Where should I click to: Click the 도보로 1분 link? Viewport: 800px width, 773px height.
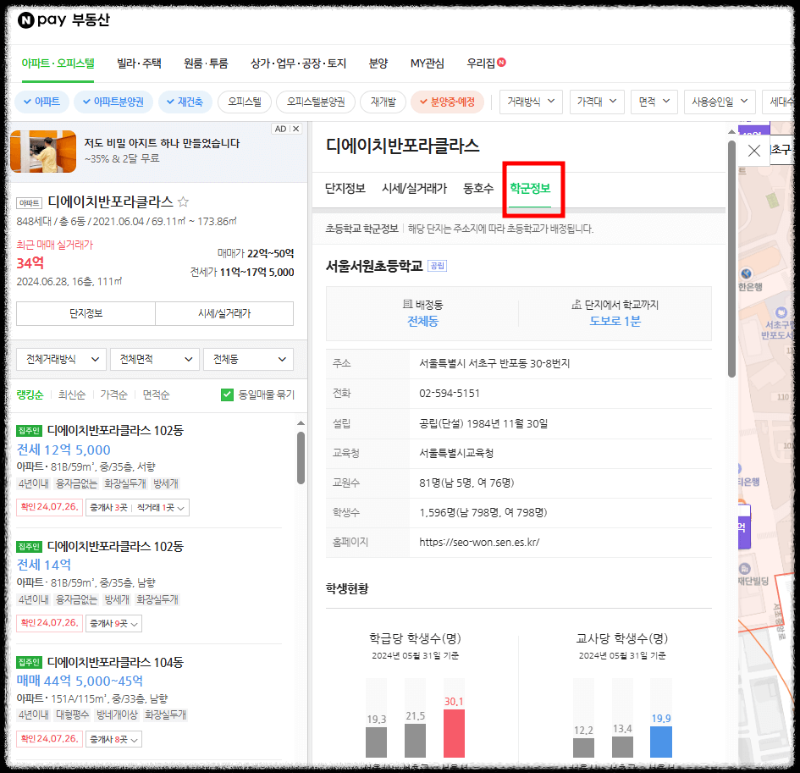615,321
